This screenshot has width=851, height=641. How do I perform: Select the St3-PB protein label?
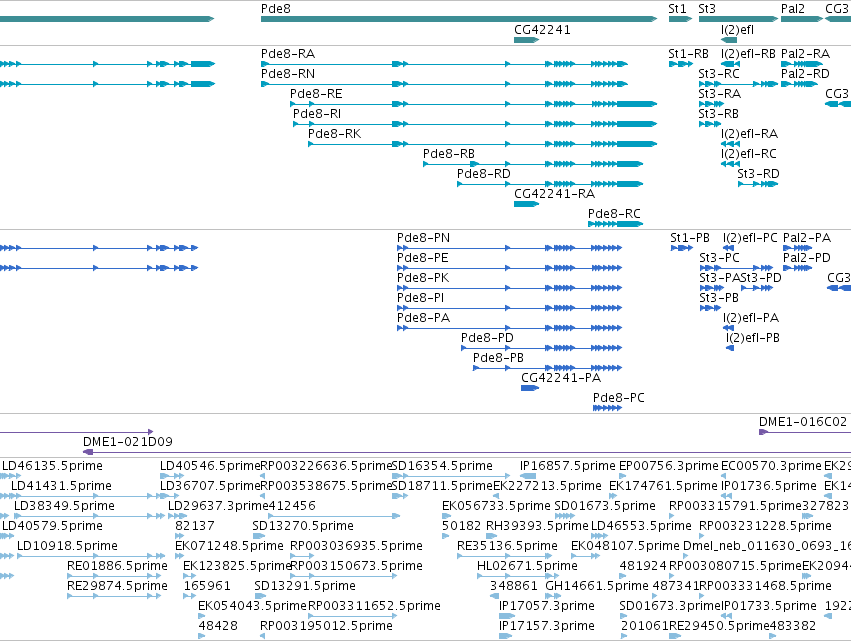point(719,299)
